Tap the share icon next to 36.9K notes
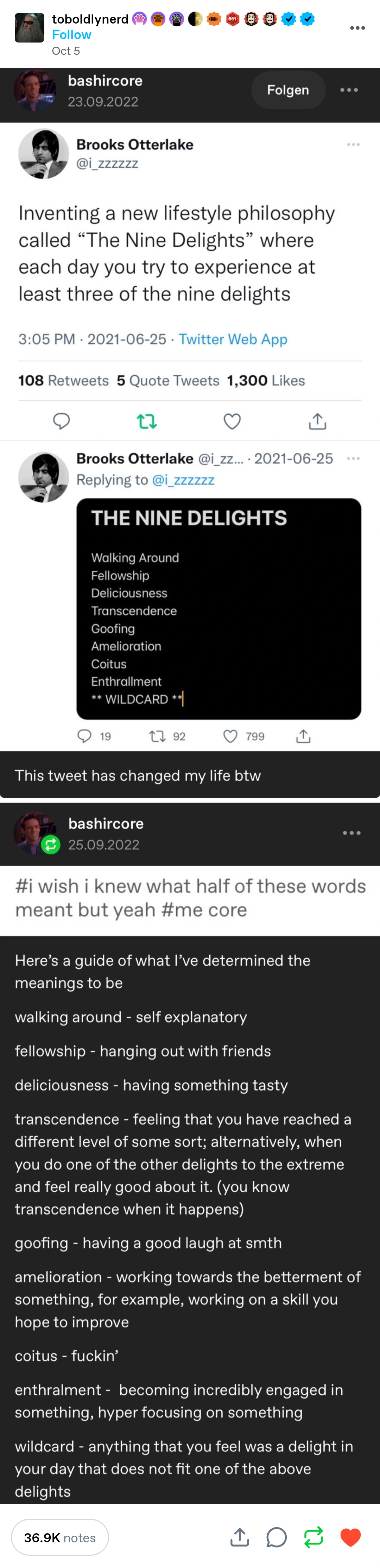Image resolution: width=380 pixels, height=1568 pixels. pos(240,1537)
